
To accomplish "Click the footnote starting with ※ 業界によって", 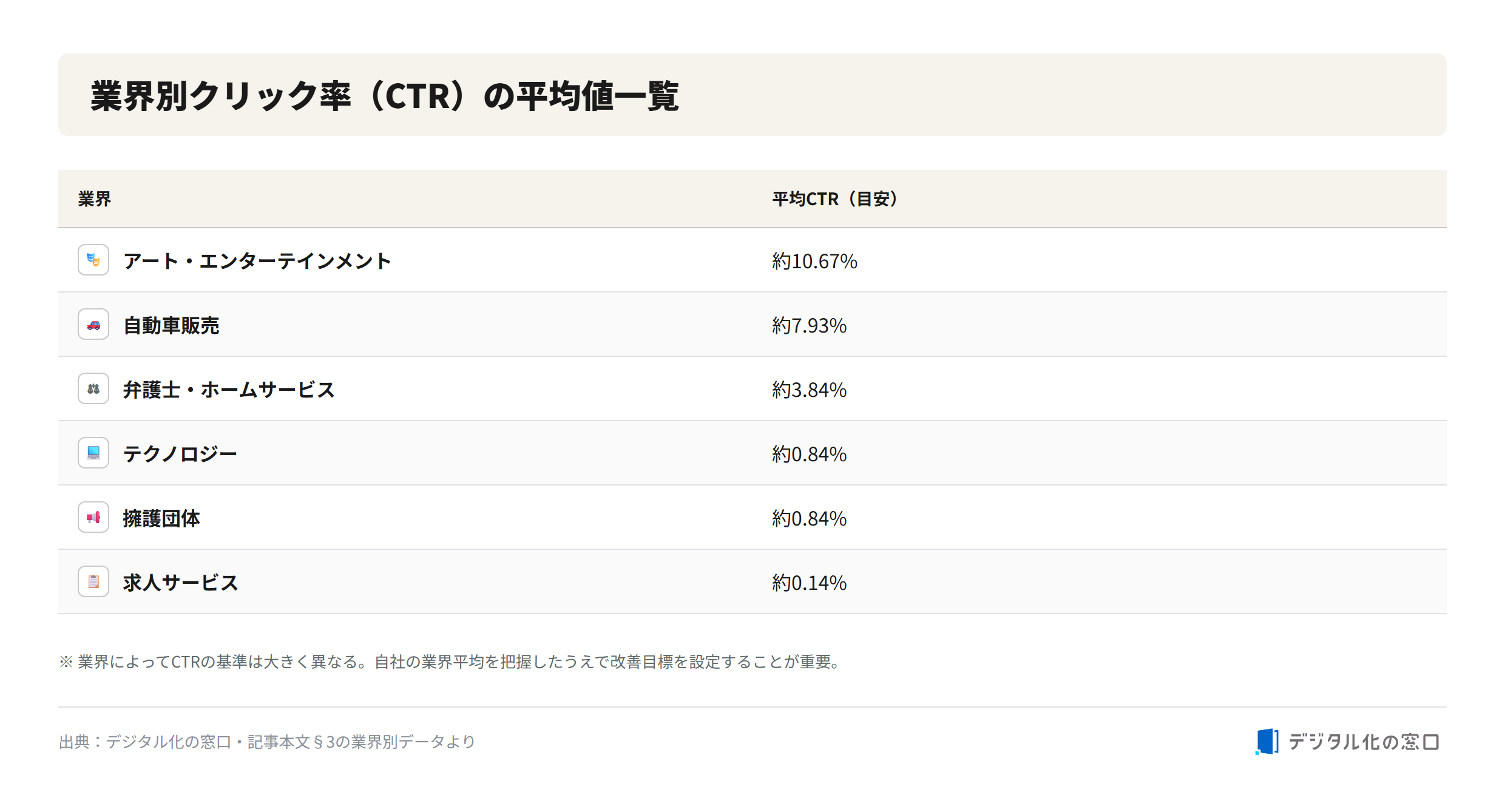I will tap(450, 661).
